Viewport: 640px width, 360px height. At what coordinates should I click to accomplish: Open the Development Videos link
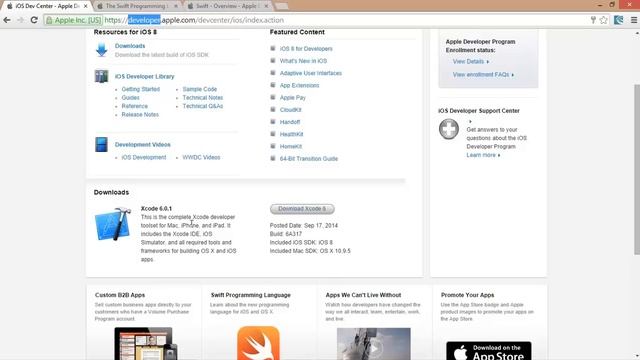(x=142, y=144)
